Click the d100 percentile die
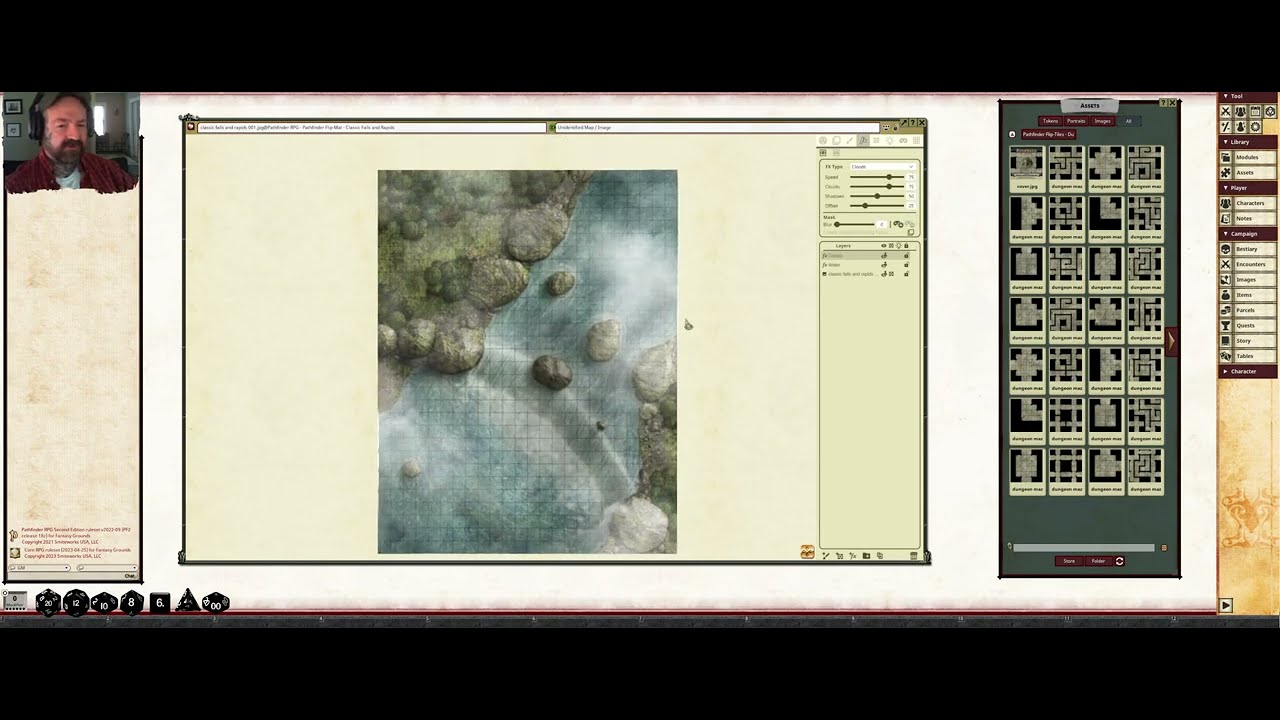 coord(215,602)
